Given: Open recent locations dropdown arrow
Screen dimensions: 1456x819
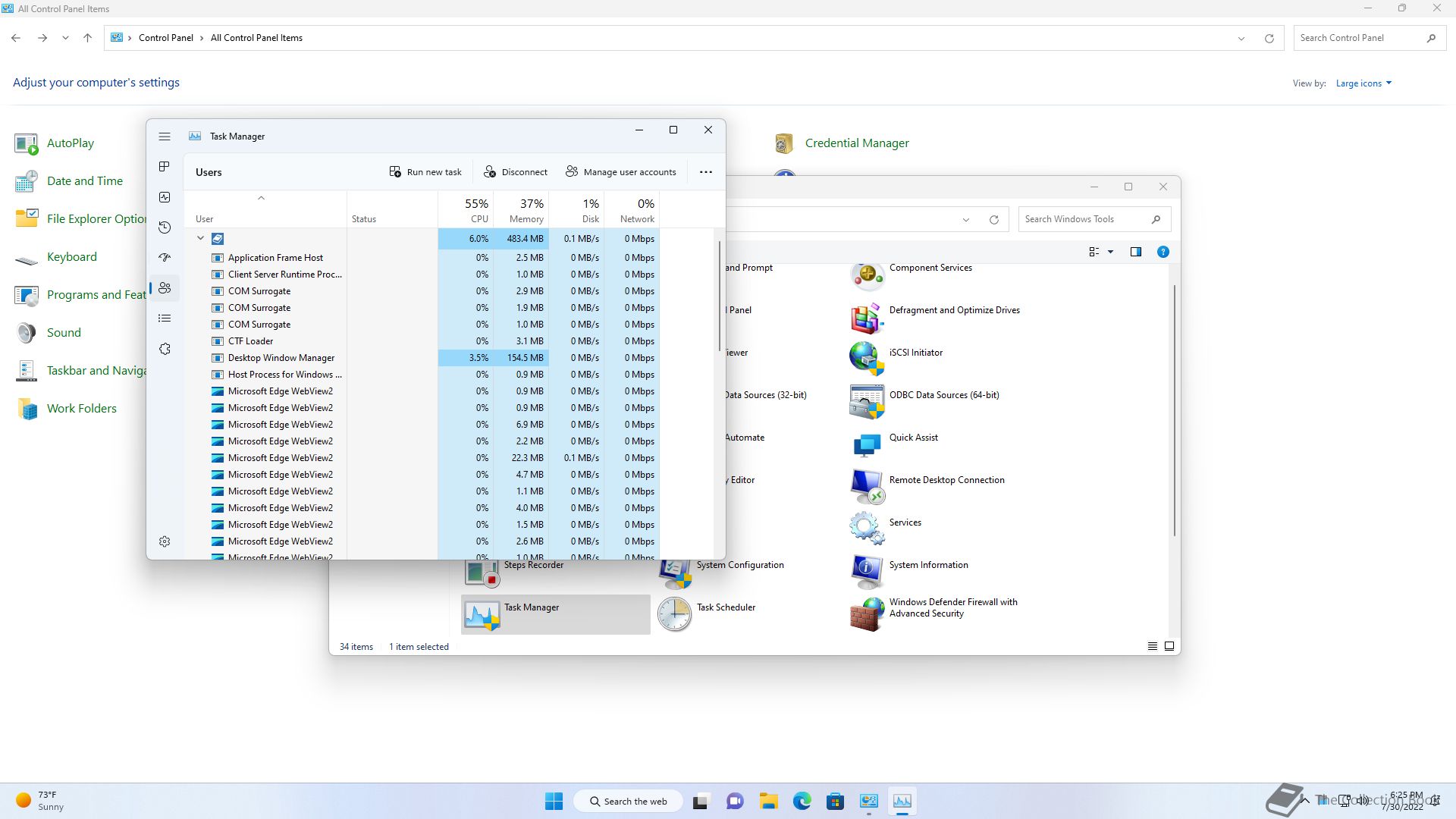Looking at the screenshot, I should coord(65,38).
